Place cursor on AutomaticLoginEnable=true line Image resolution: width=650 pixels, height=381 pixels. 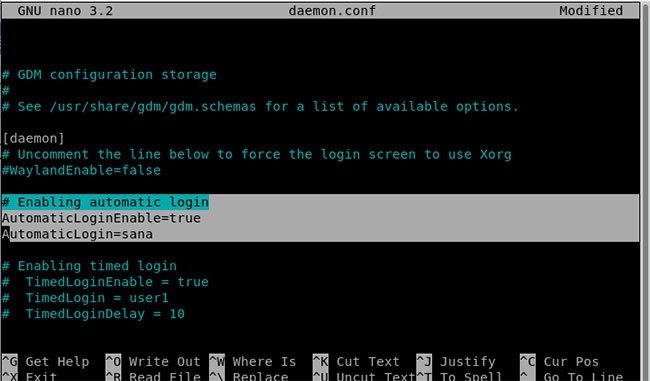tap(102, 218)
